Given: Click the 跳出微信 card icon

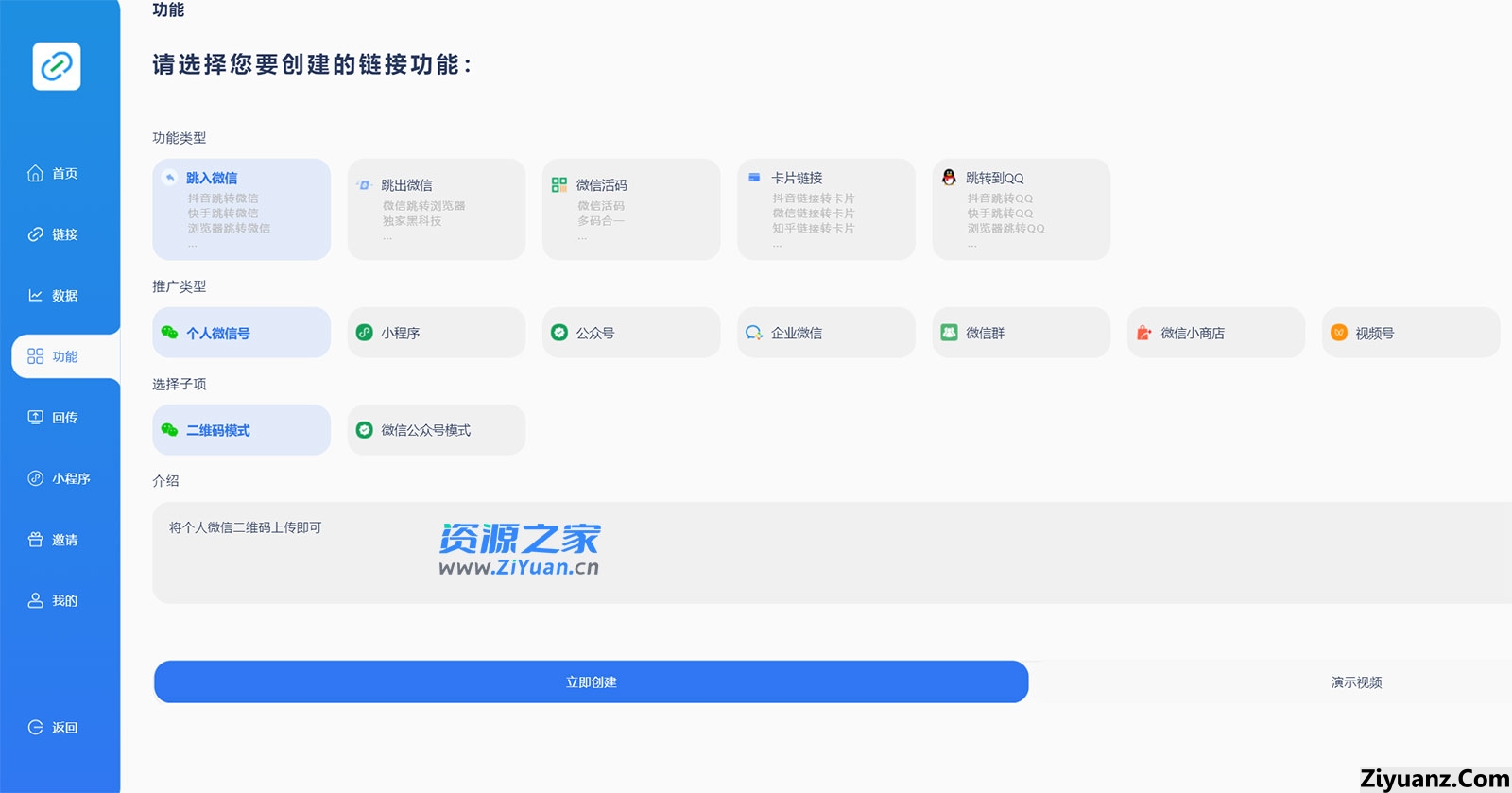Looking at the screenshot, I should coord(365,184).
